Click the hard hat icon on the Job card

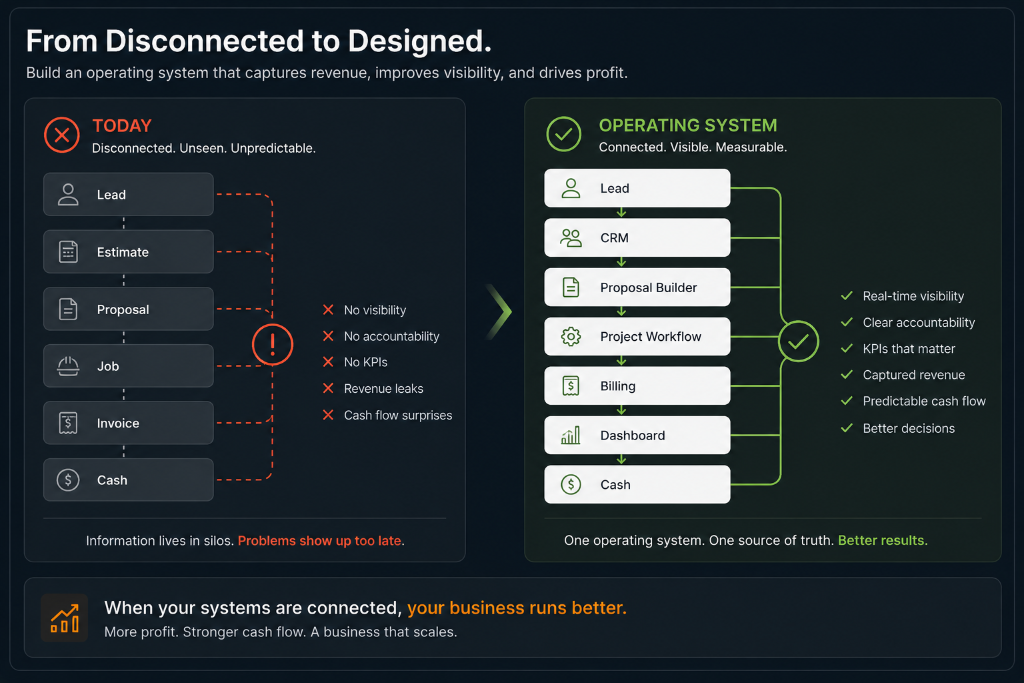pos(68,366)
